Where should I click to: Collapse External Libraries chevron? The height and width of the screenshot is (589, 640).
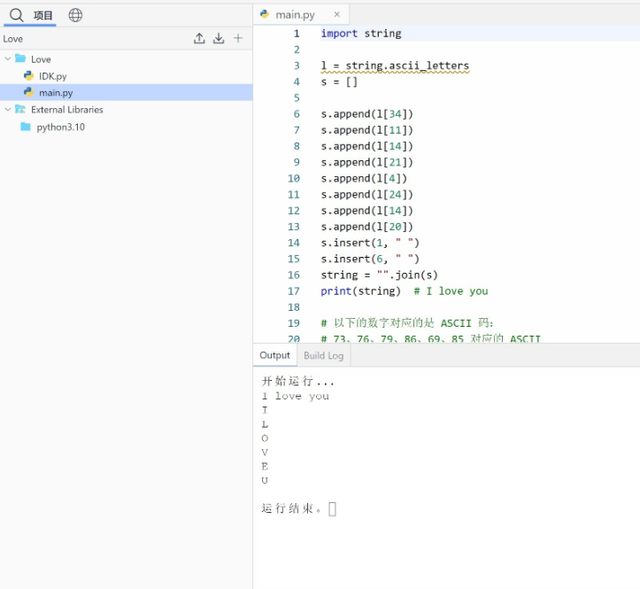click(x=7, y=109)
